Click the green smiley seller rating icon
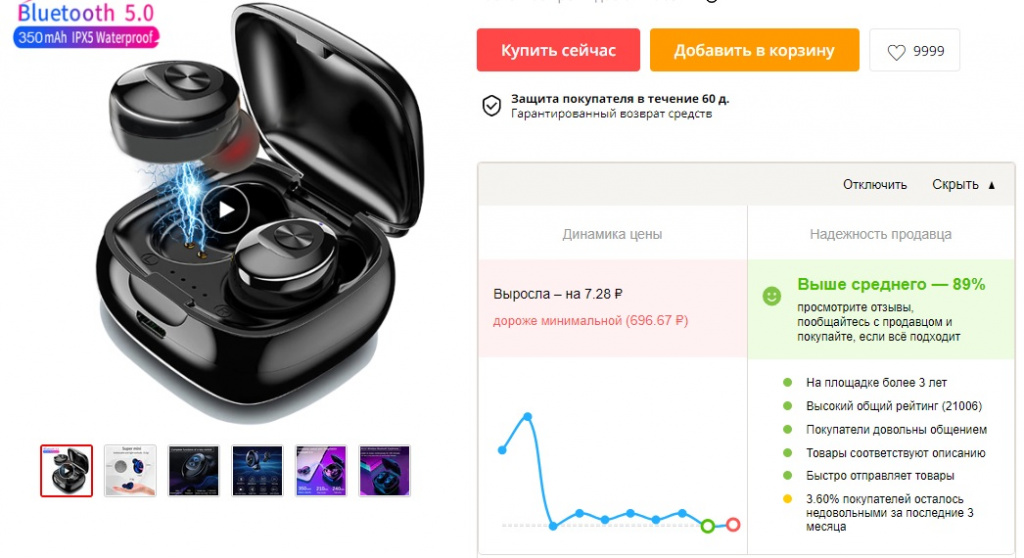Image resolution: width=1024 pixels, height=558 pixels. [771, 296]
